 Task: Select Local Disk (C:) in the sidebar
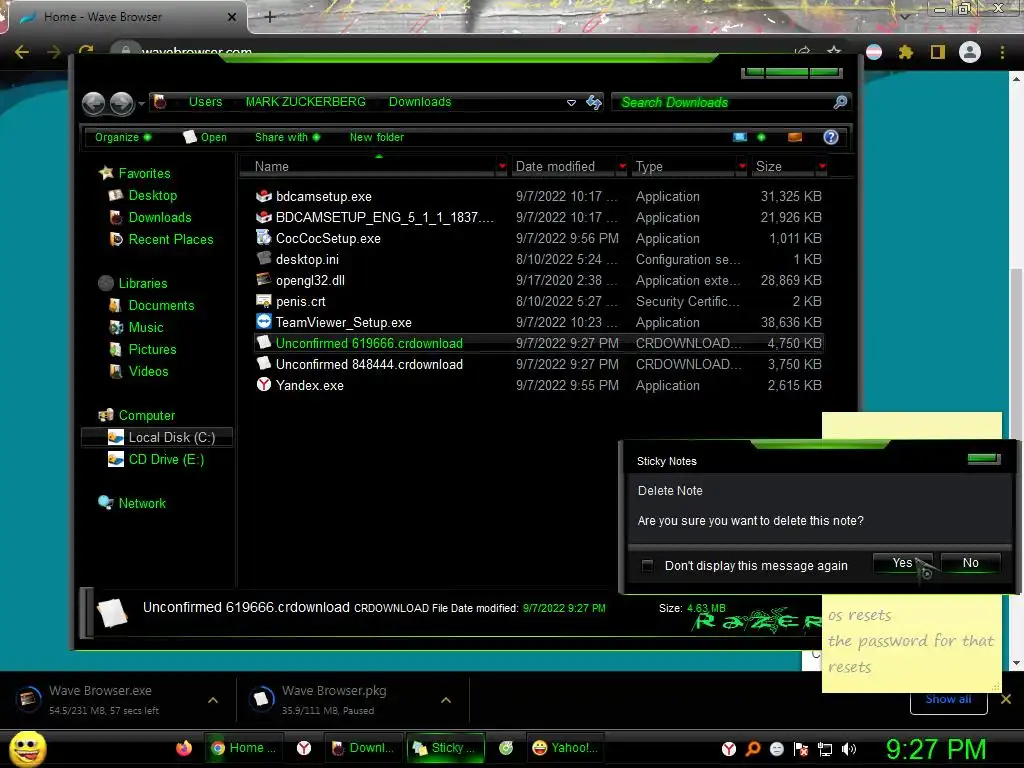pyautogui.click(x=157, y=437)
